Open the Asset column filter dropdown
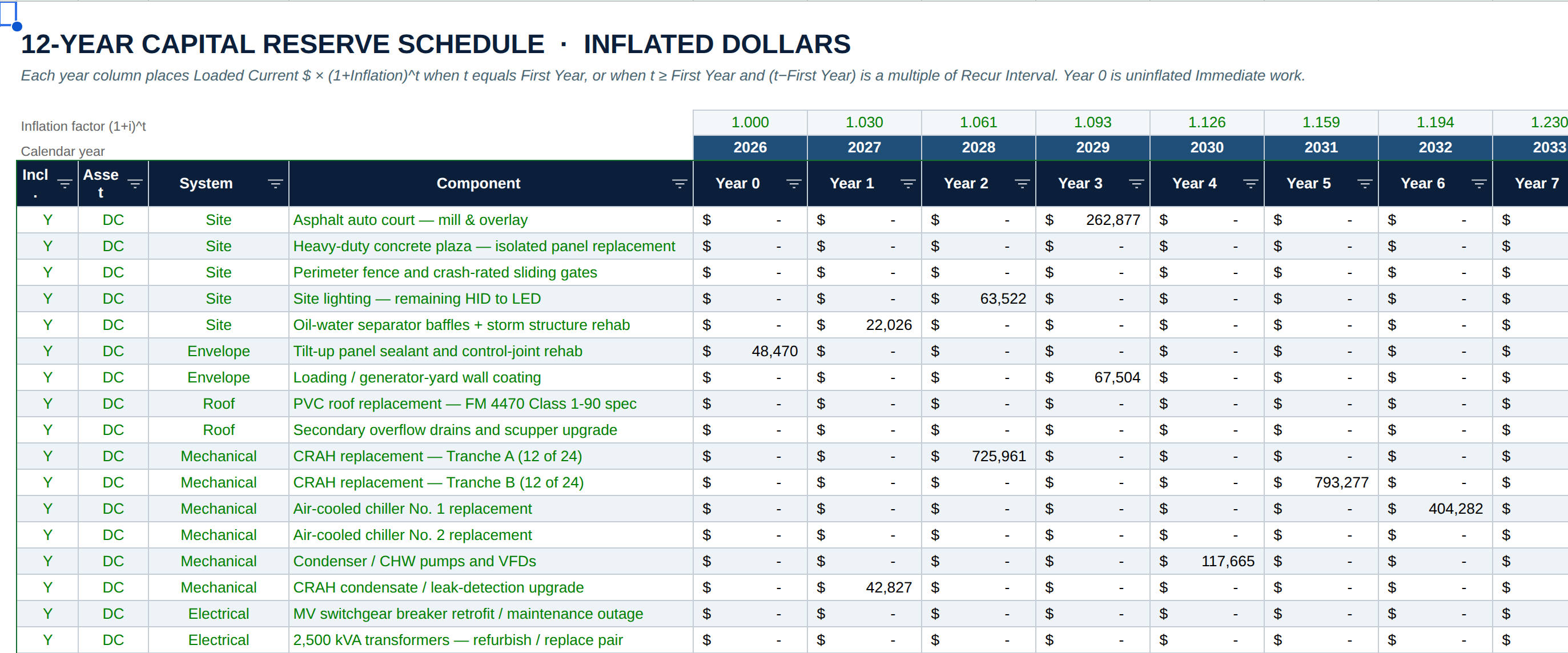This screenshot has height=653, width=1568. point(135,183)
